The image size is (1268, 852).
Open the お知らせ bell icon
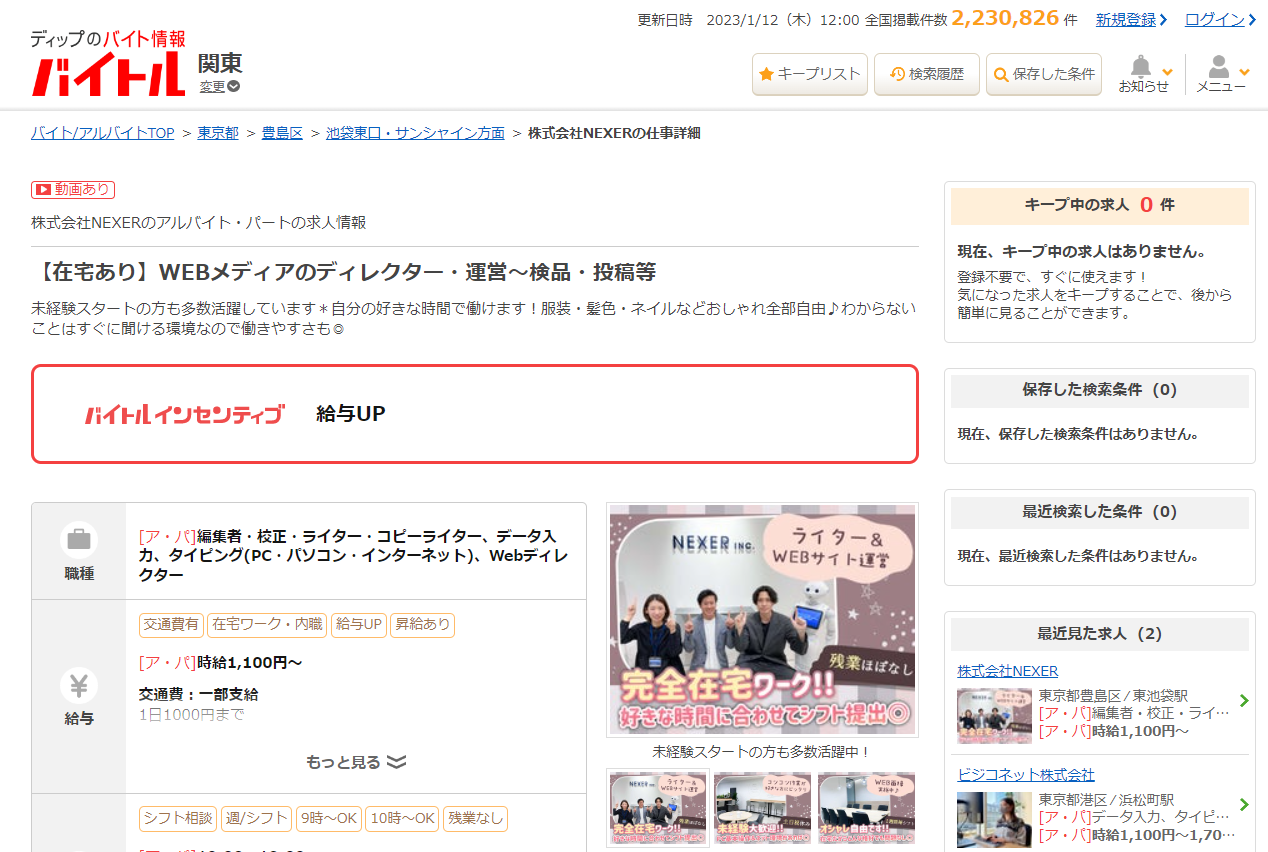pos(1141,68)
